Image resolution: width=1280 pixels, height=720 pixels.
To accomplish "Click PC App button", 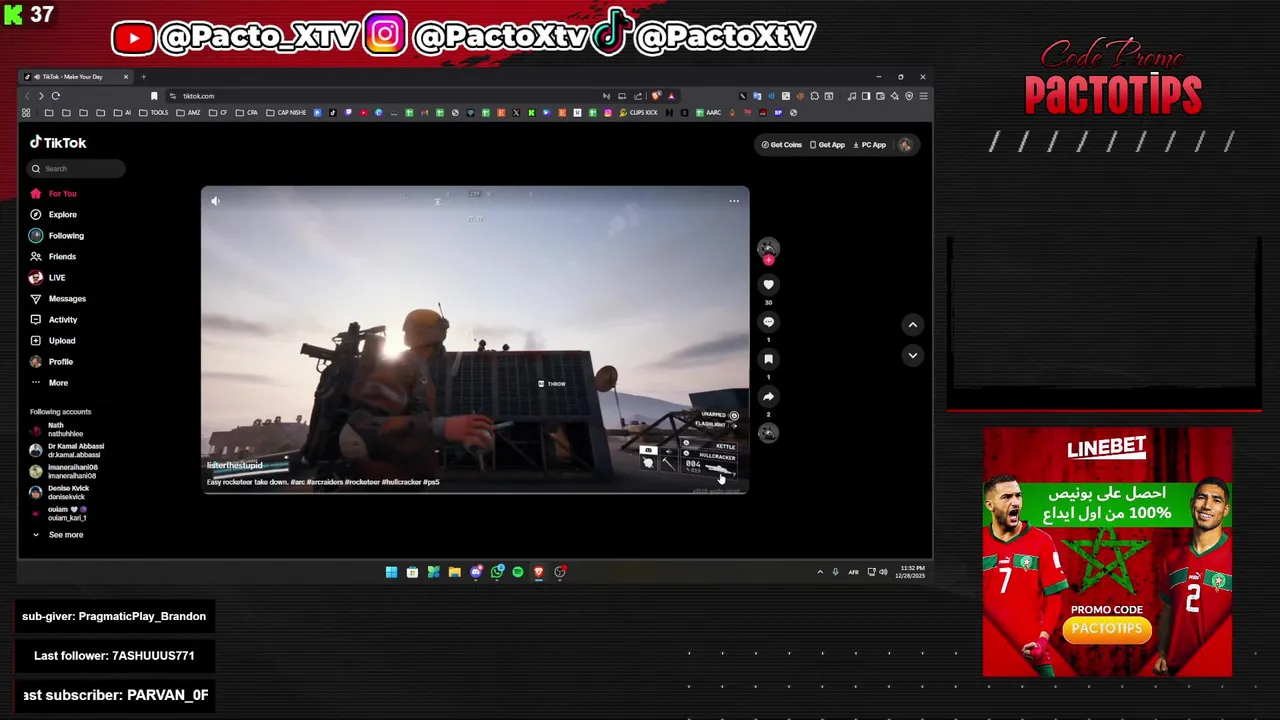I will 870,145.
